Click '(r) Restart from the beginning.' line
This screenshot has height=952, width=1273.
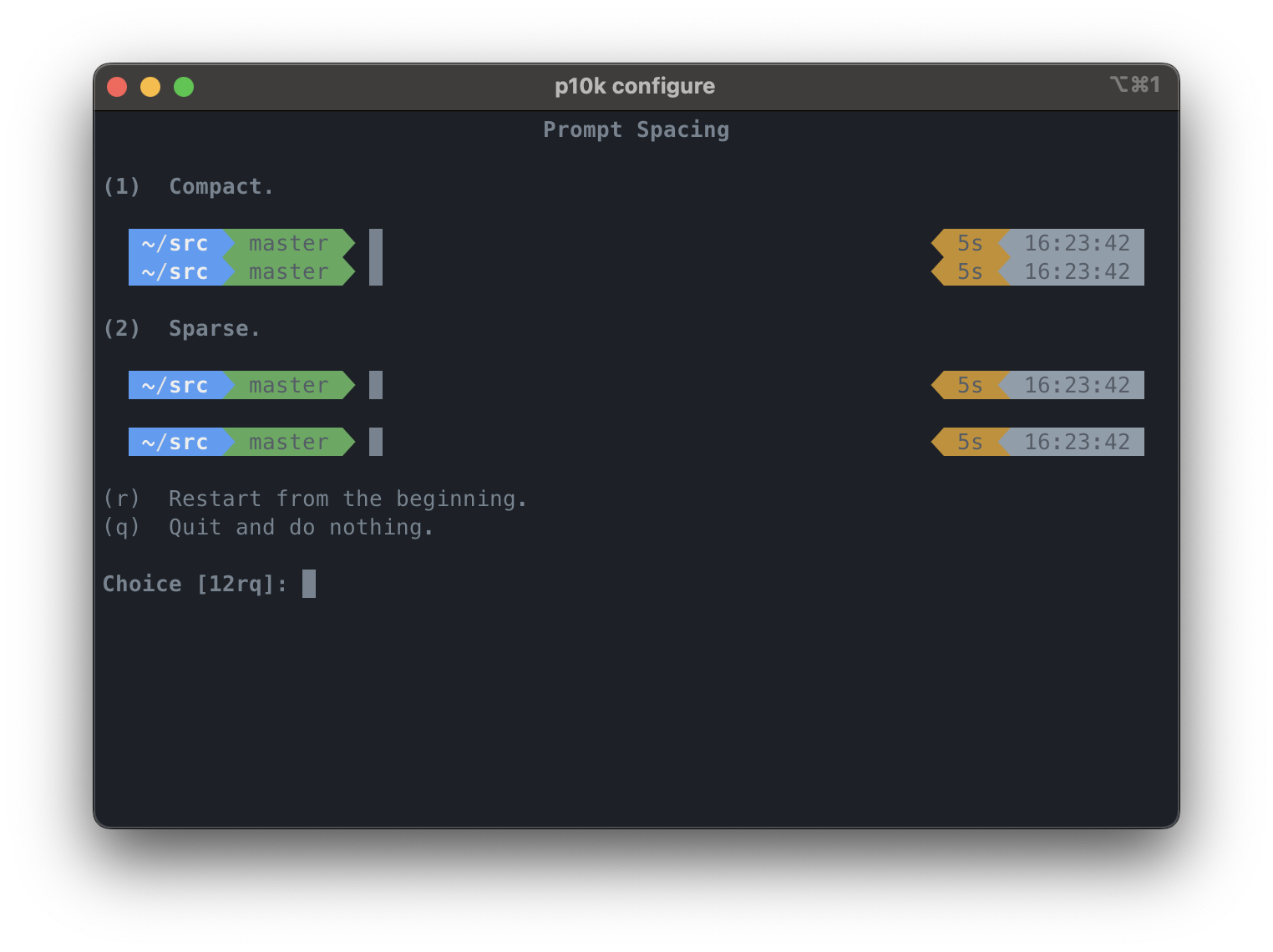315,499
